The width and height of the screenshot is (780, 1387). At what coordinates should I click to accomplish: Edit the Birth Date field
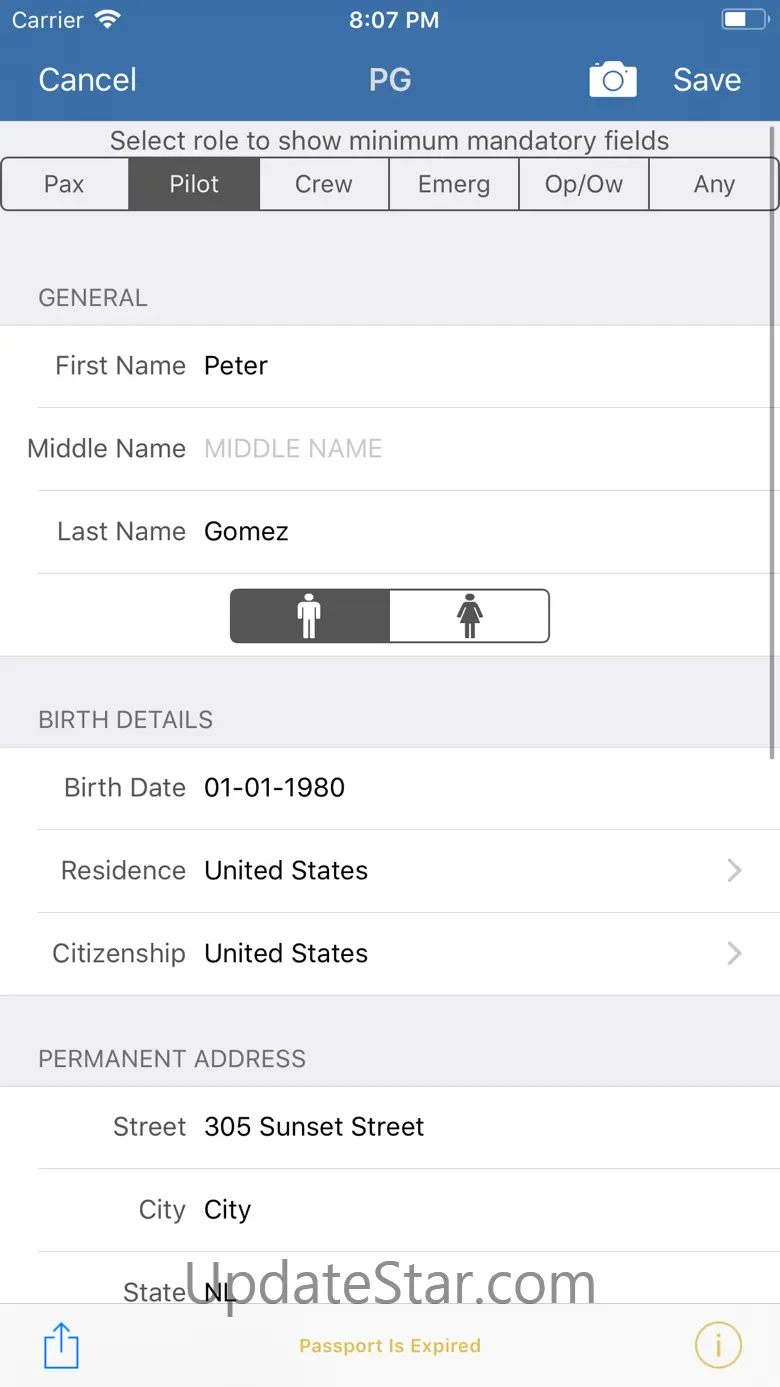[480, 788]
